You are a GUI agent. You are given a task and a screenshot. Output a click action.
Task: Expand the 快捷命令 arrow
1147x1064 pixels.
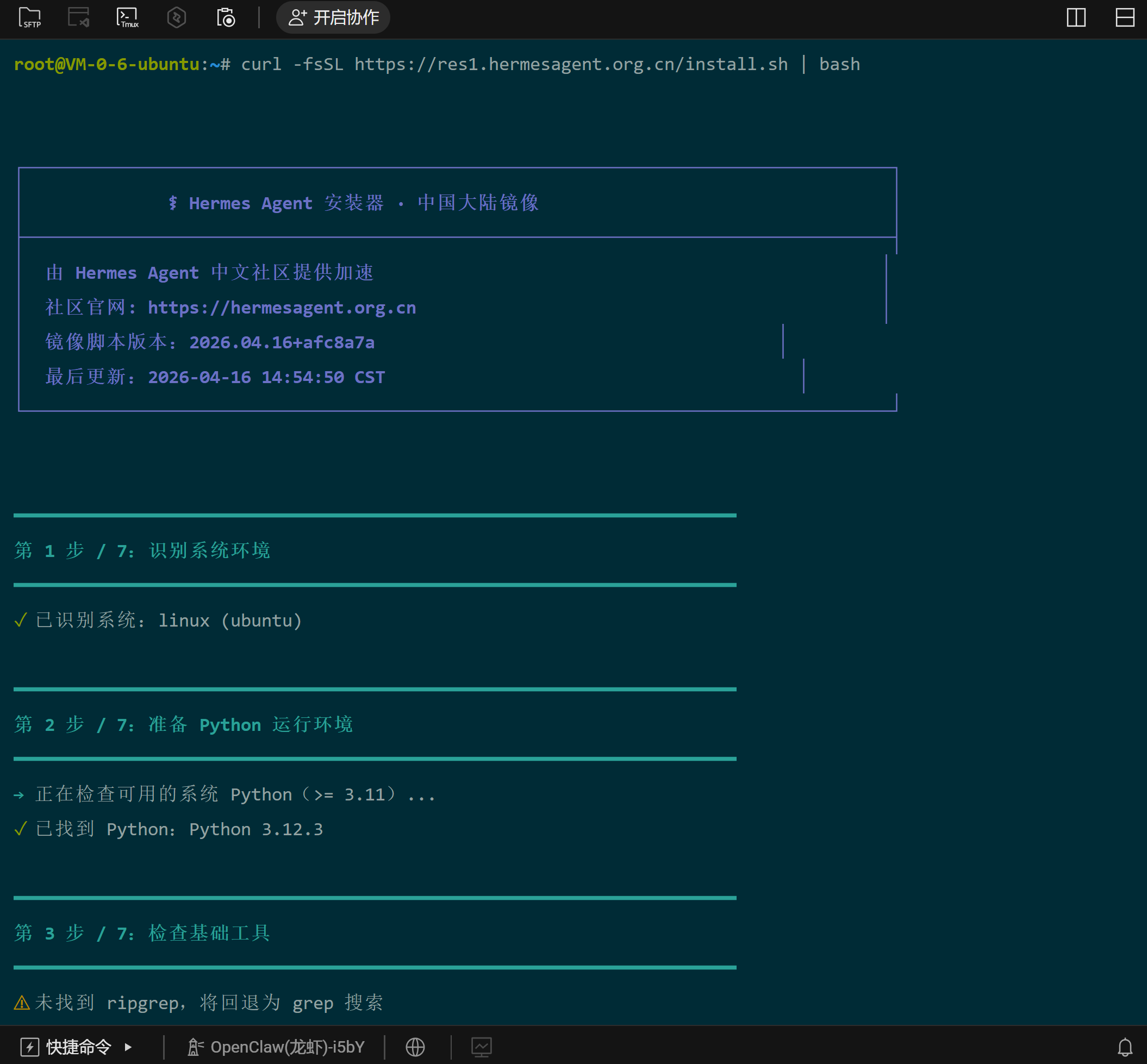pyautogui.click(x=128, y=1047)
